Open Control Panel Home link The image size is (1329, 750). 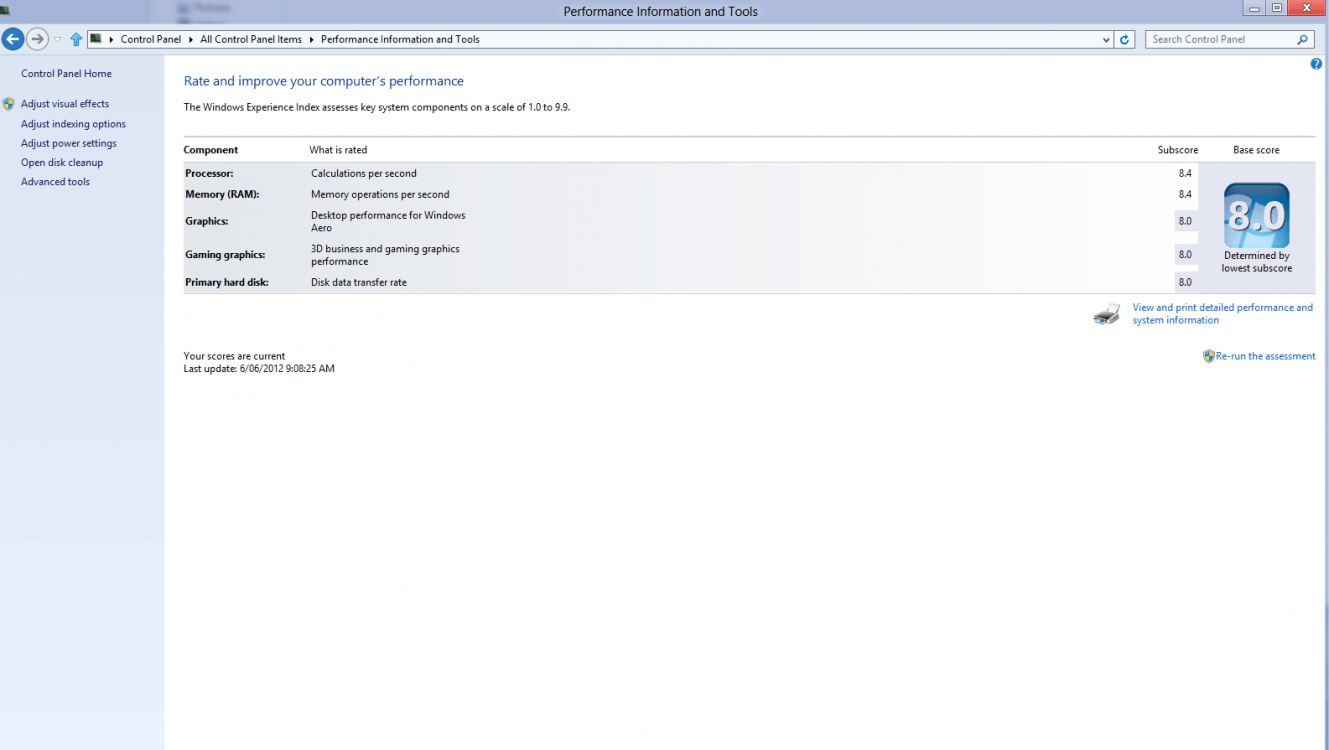(66, 74)
